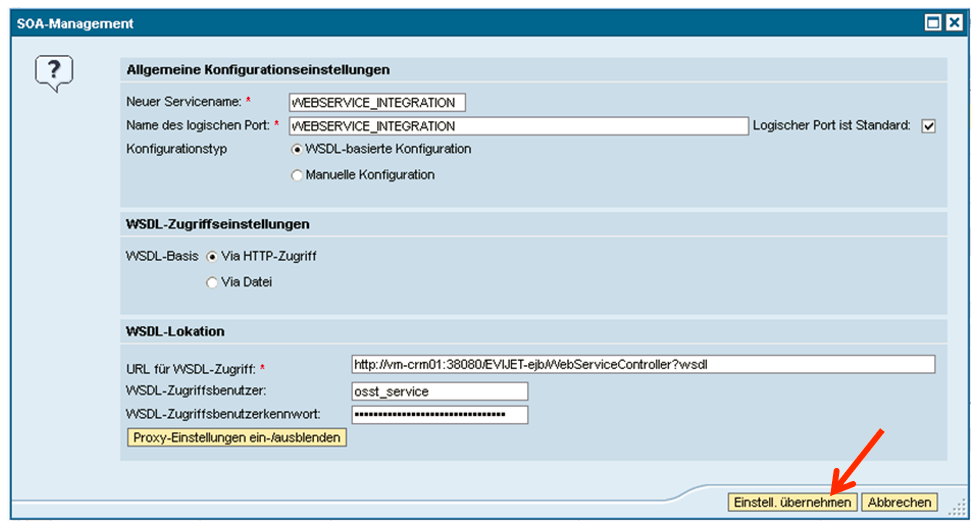Toggle 'Logischer Port ist Standard' checkbox
The width and height of the screenshot is (973, 524).
tap(928, 126)
